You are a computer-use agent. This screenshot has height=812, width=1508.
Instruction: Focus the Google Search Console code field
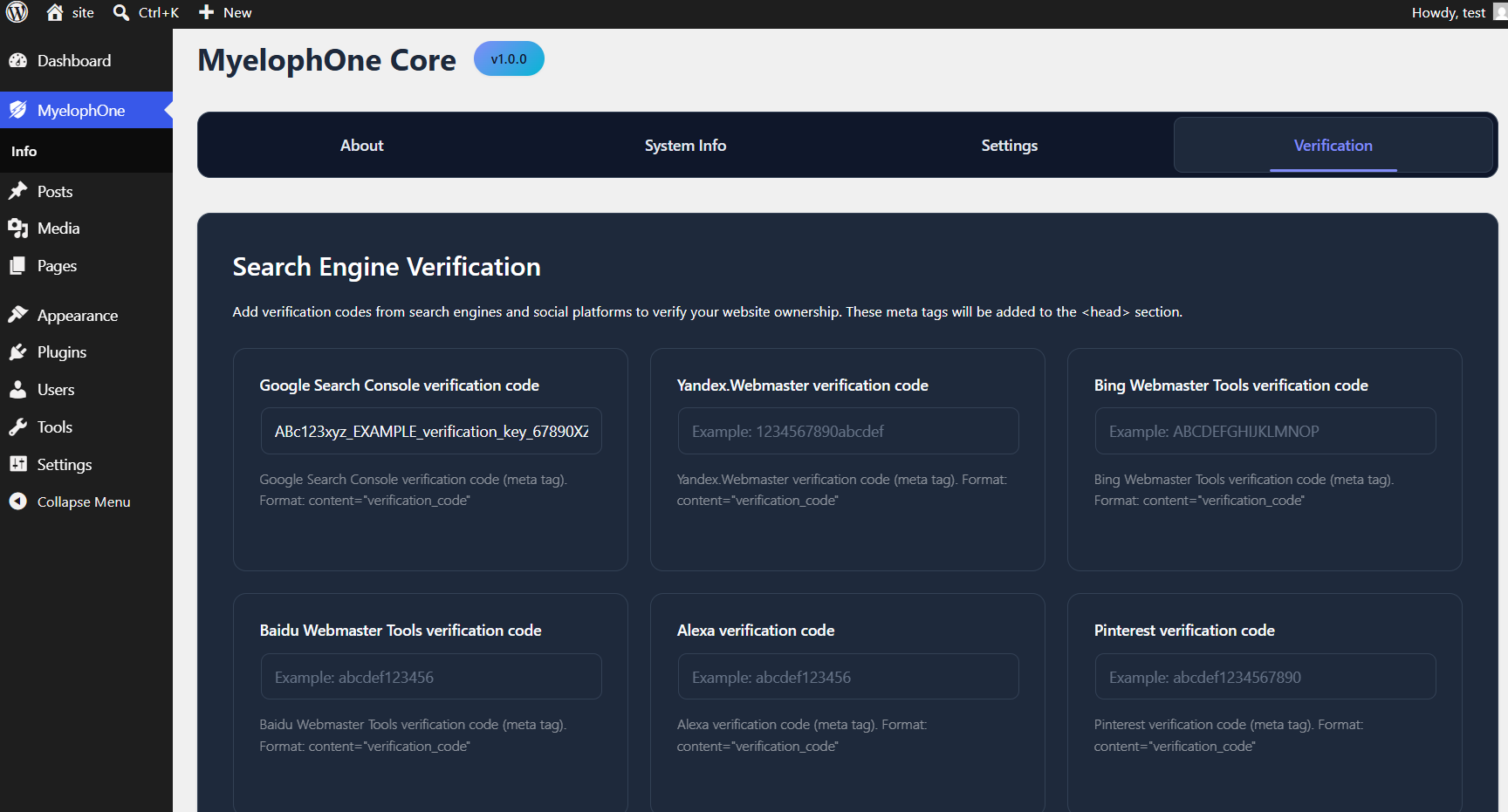click(431, 431)
